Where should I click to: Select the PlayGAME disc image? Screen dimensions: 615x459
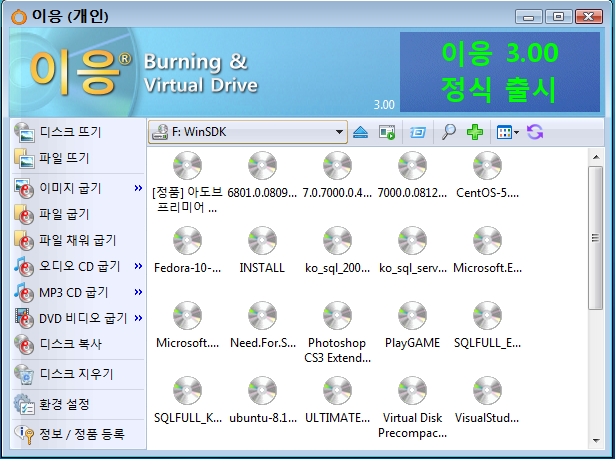pyautogui.click(x=412, y=325)
